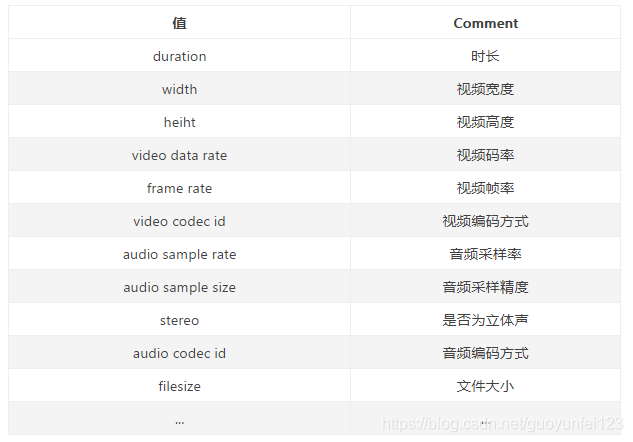The width and height of the screenshot is (633, 442).
Task: Click the audio codec id cell
Action: pos(179,353)
